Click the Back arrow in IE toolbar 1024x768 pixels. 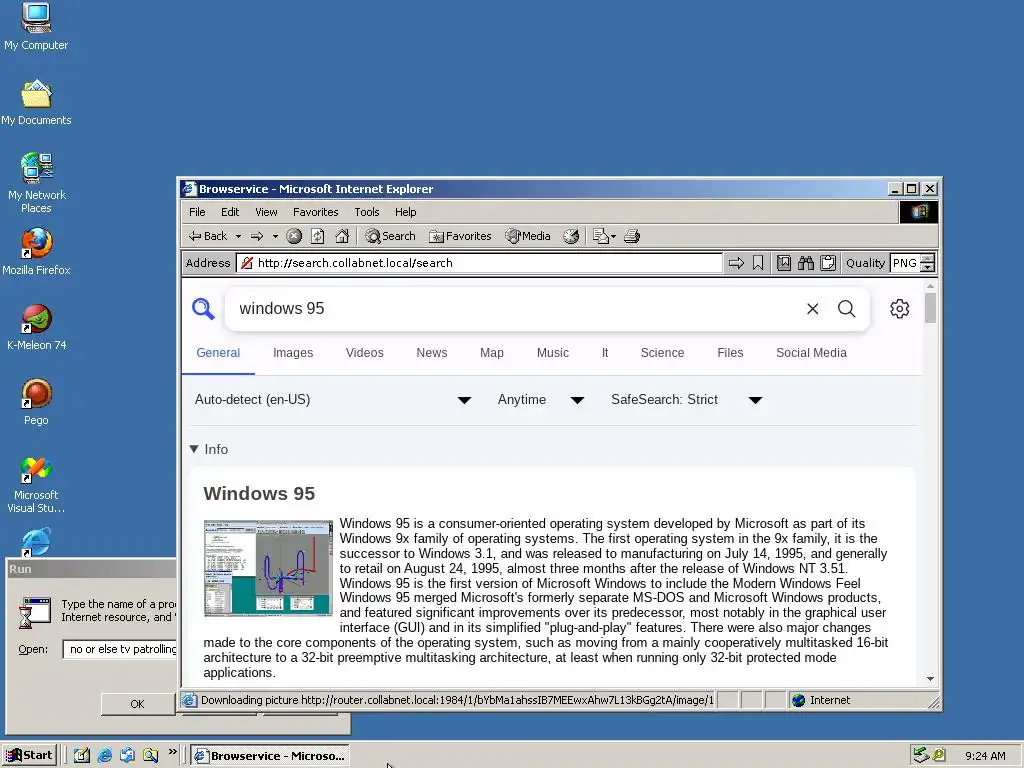coord(208,236)
